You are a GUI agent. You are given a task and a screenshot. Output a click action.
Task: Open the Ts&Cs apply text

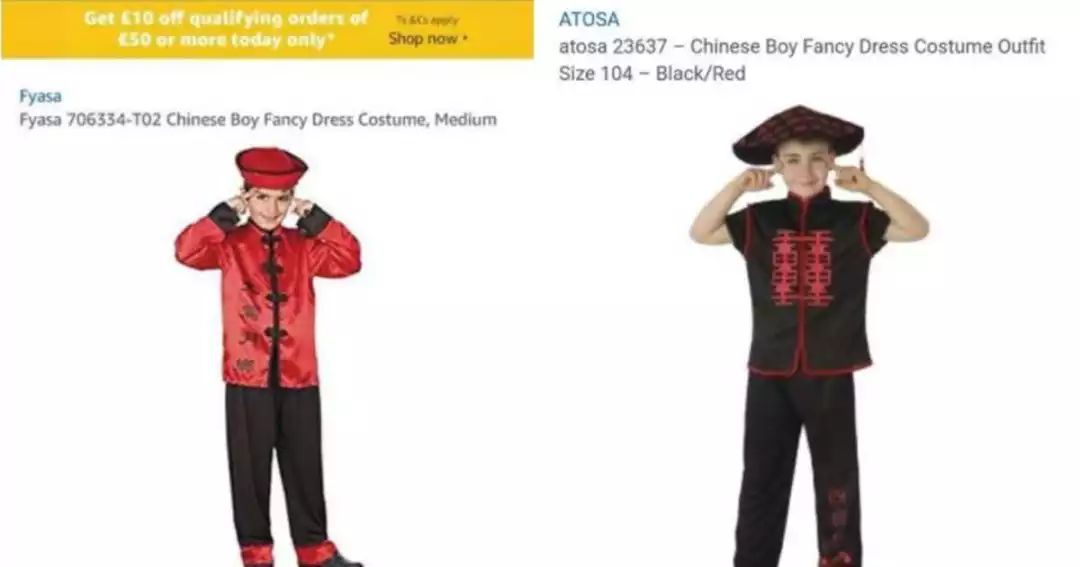427,21
